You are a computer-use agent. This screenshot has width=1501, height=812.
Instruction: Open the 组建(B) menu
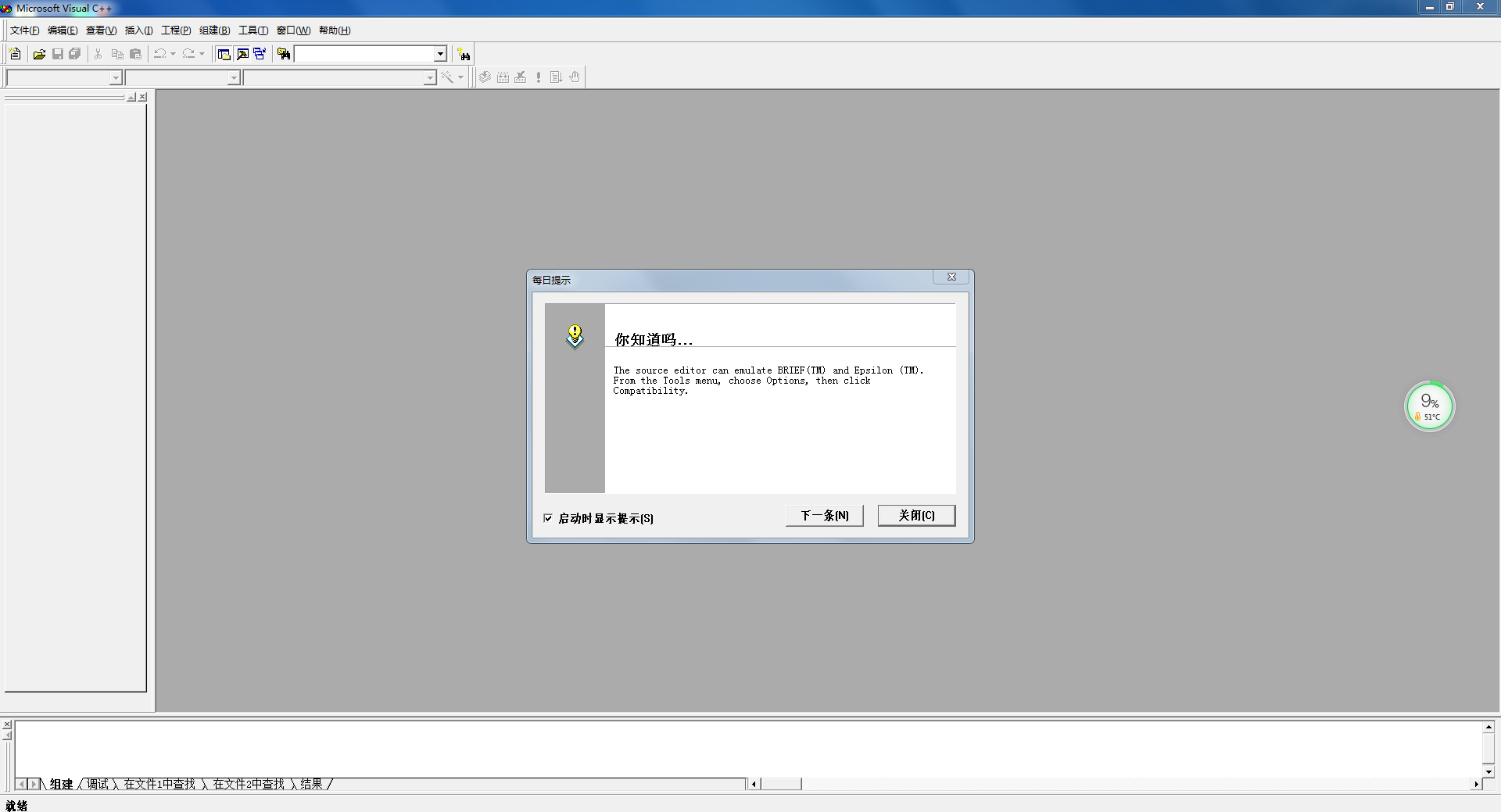coord(214,30)
